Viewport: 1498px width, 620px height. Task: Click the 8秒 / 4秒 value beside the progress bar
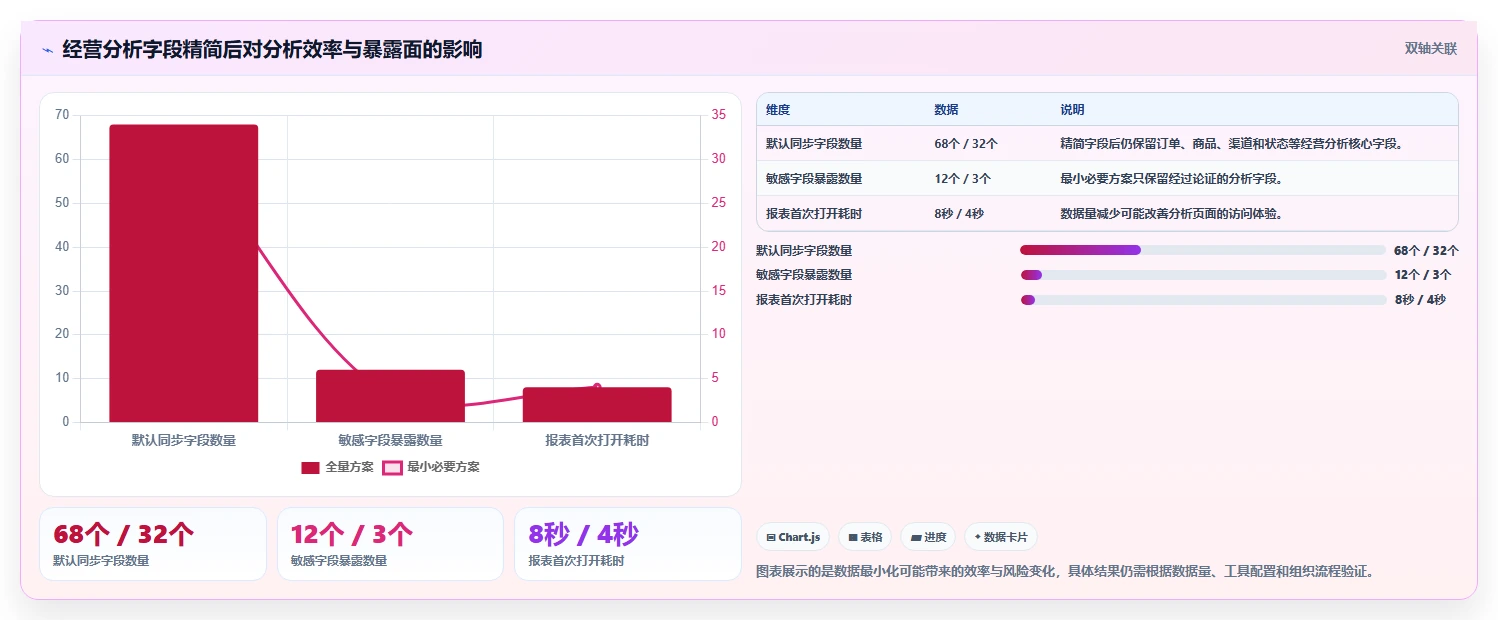coord(1420,300)
